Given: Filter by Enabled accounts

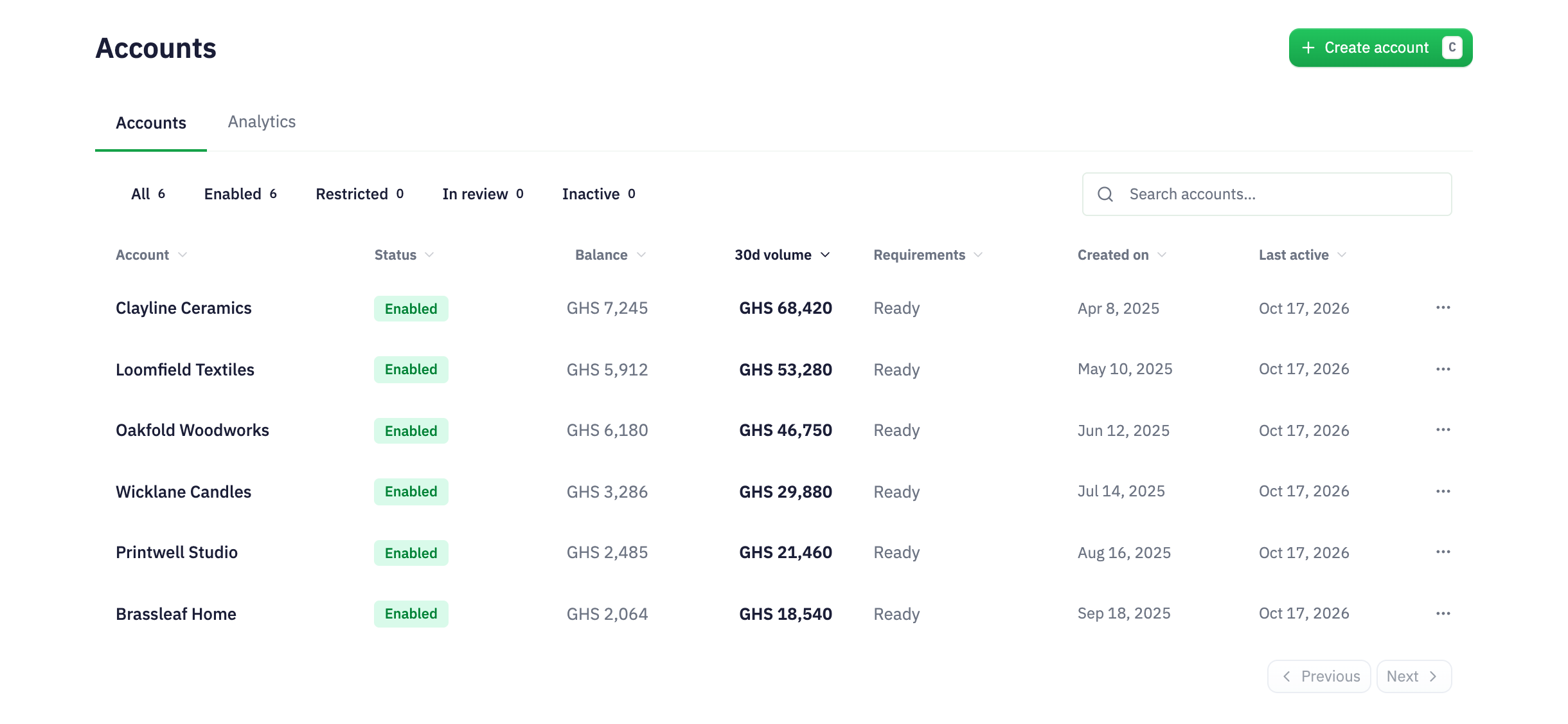Looking at the screenshot, I should [x=240, y=194].
